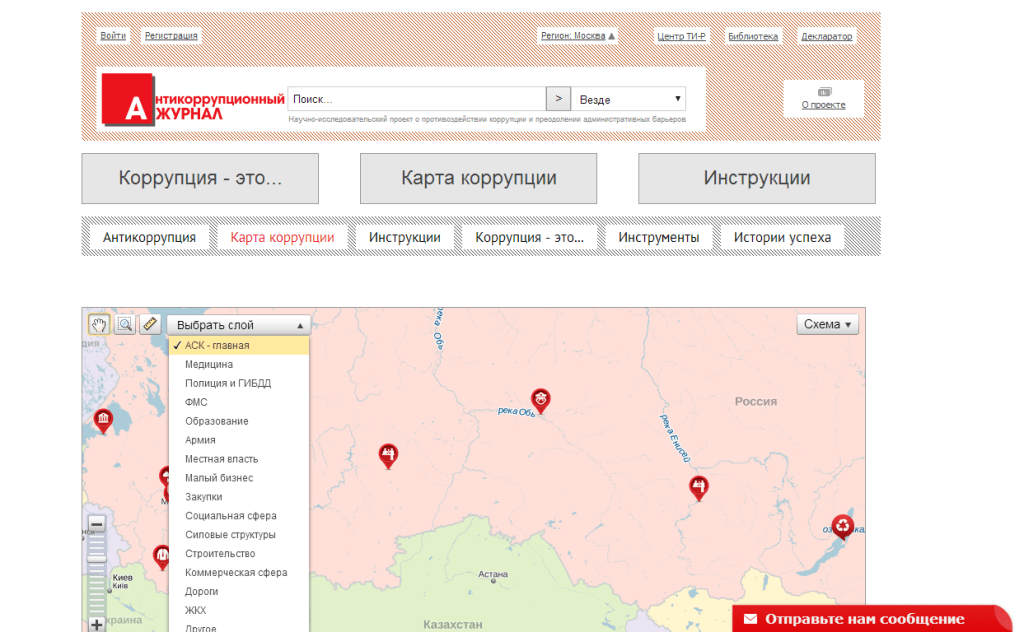
Task: Open the Схема map type dropdown
Action: (x=827, y=323)
